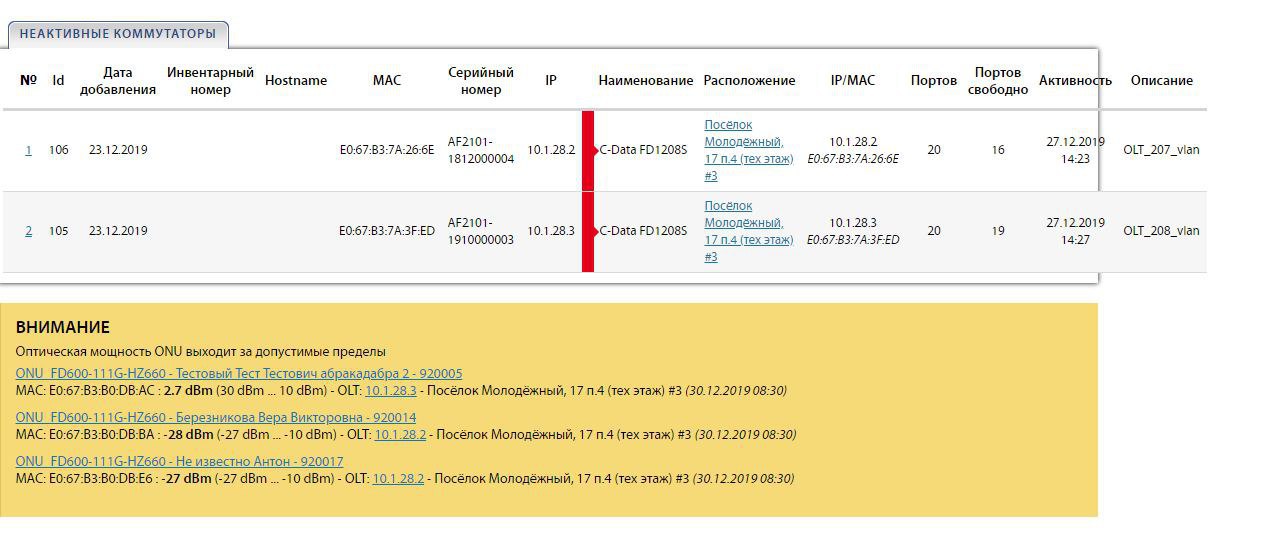The width and height of the screenshot is (1275, 541).
Task: Select free ports value 16
Action: [x=998, y=150]
